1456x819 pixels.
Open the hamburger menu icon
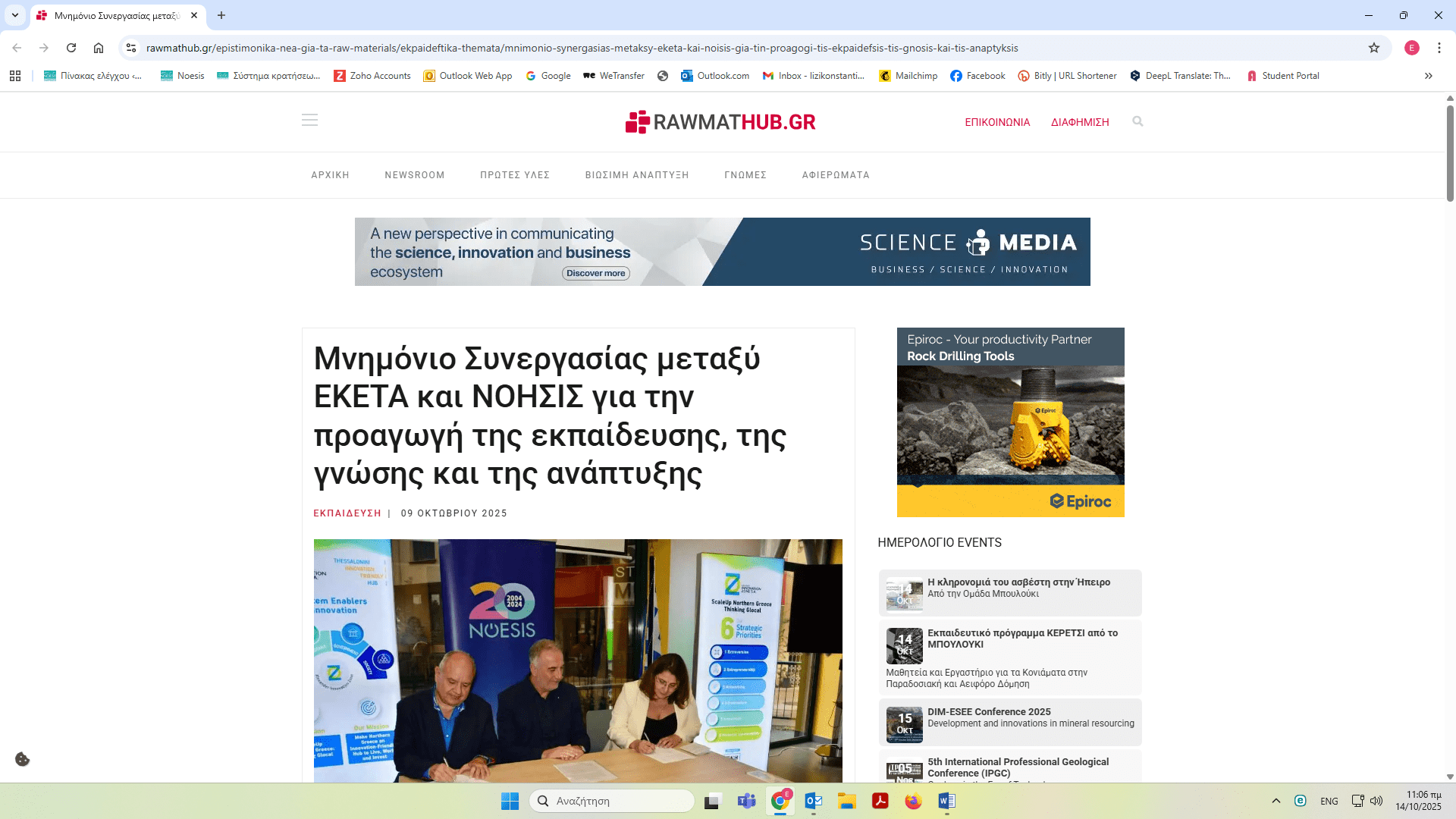point(309,121)
